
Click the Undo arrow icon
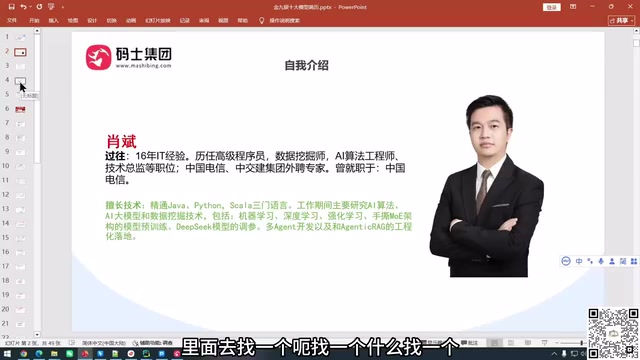pyautogui.click(x=23, y=7)
